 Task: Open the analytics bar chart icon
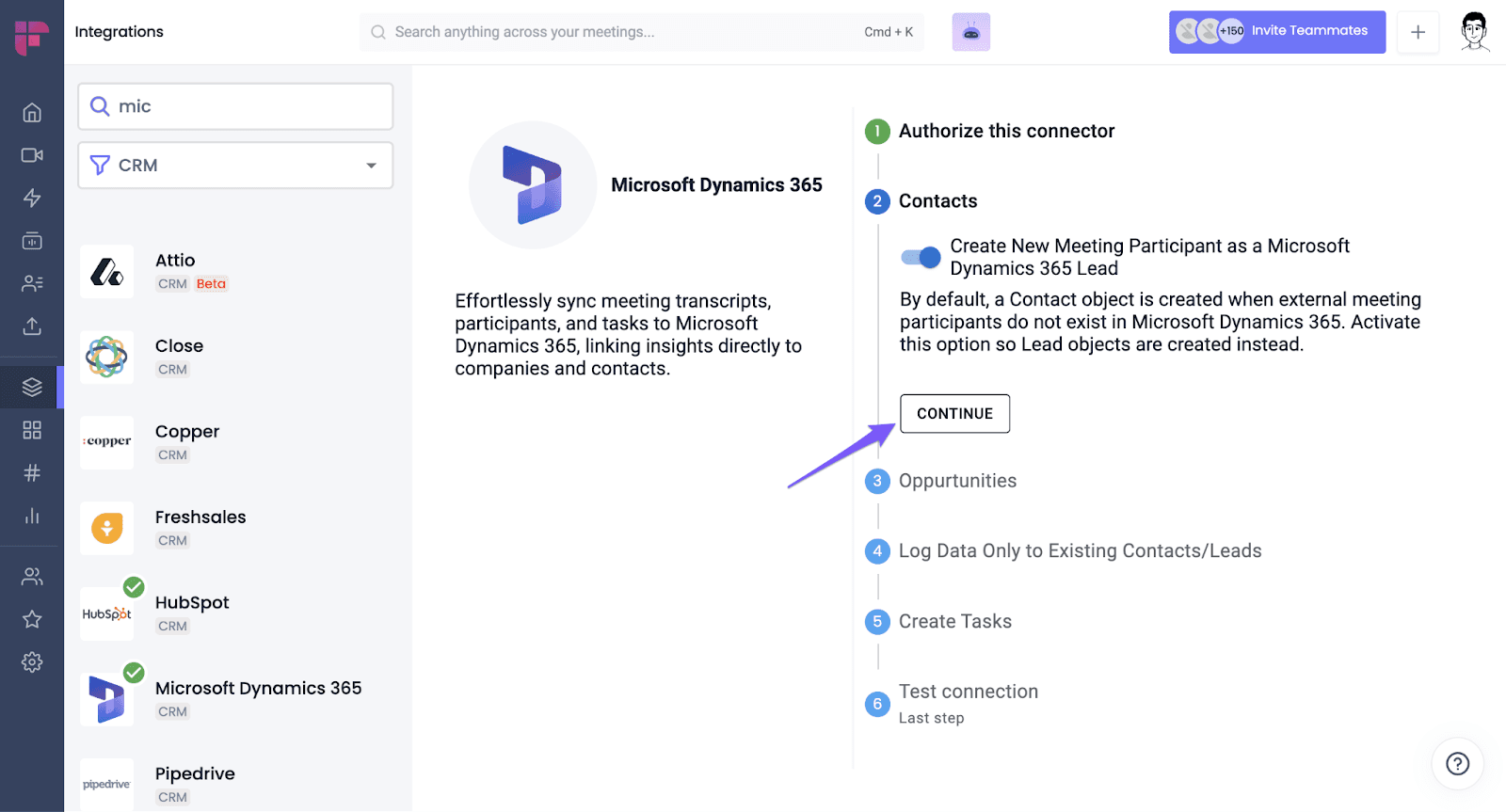click(x=32, y=516)
